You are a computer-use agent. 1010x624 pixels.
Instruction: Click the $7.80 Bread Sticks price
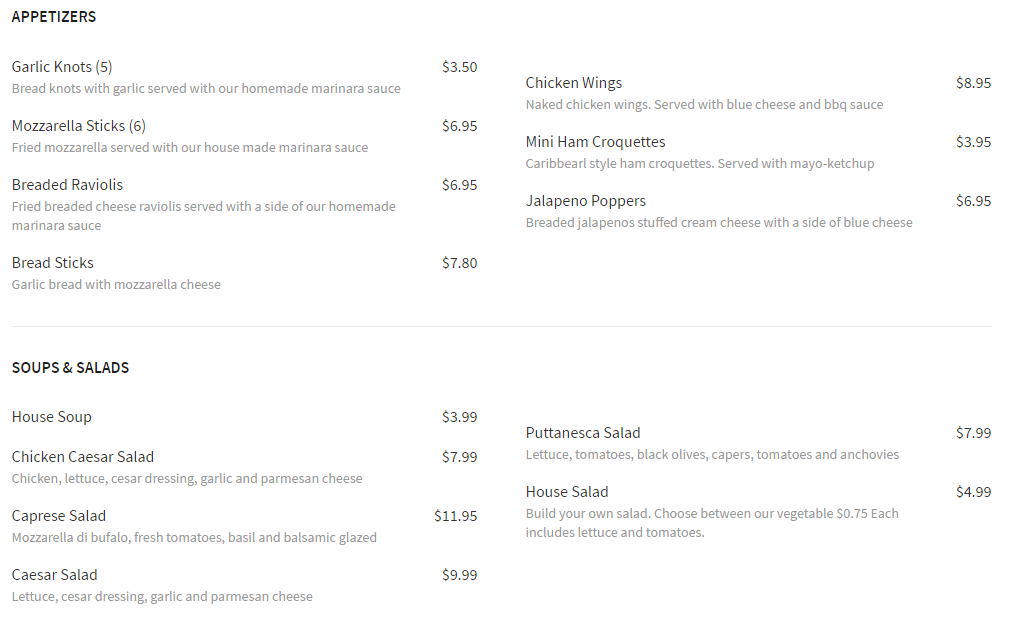[460, 263]
